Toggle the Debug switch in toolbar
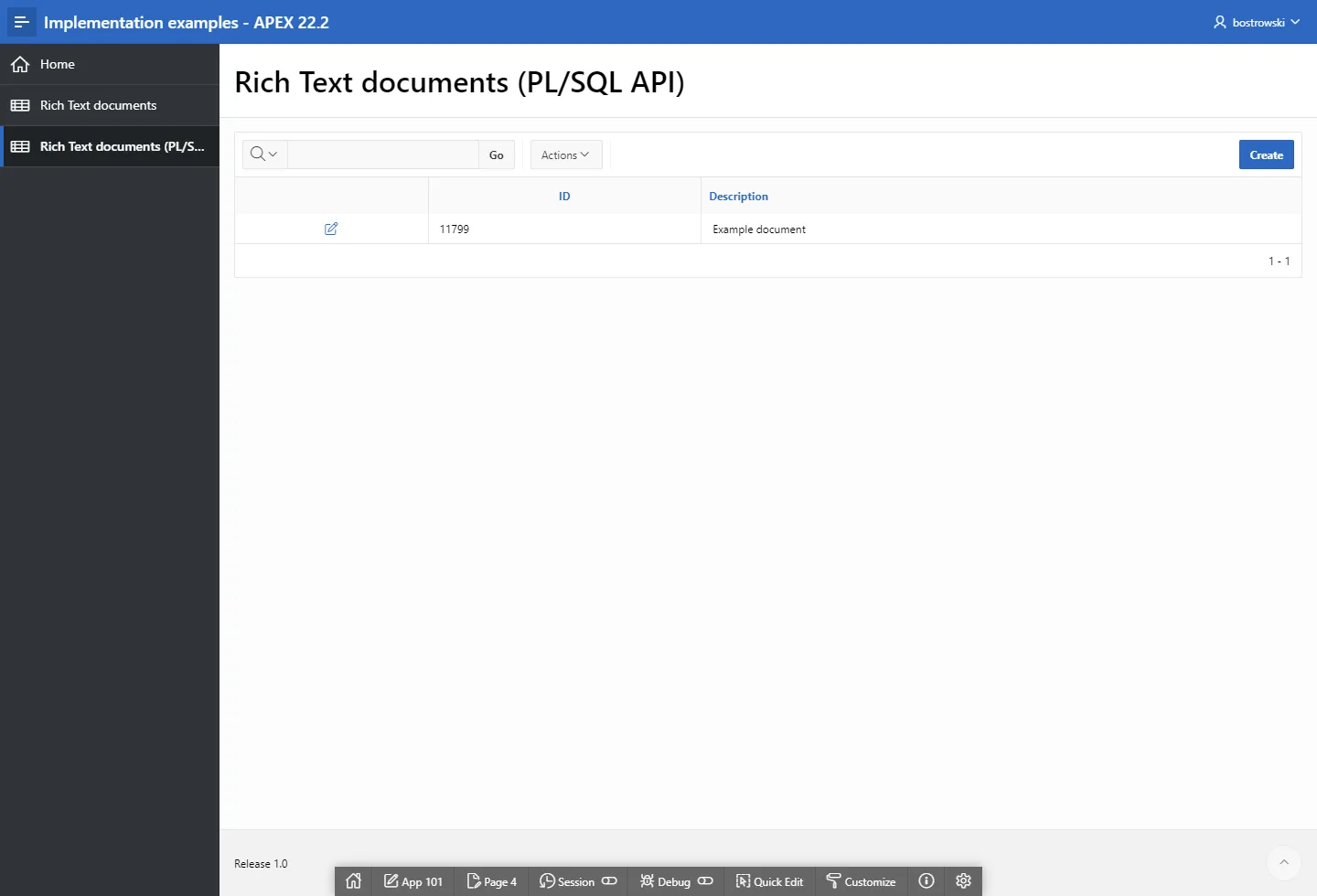 point(705,881)
